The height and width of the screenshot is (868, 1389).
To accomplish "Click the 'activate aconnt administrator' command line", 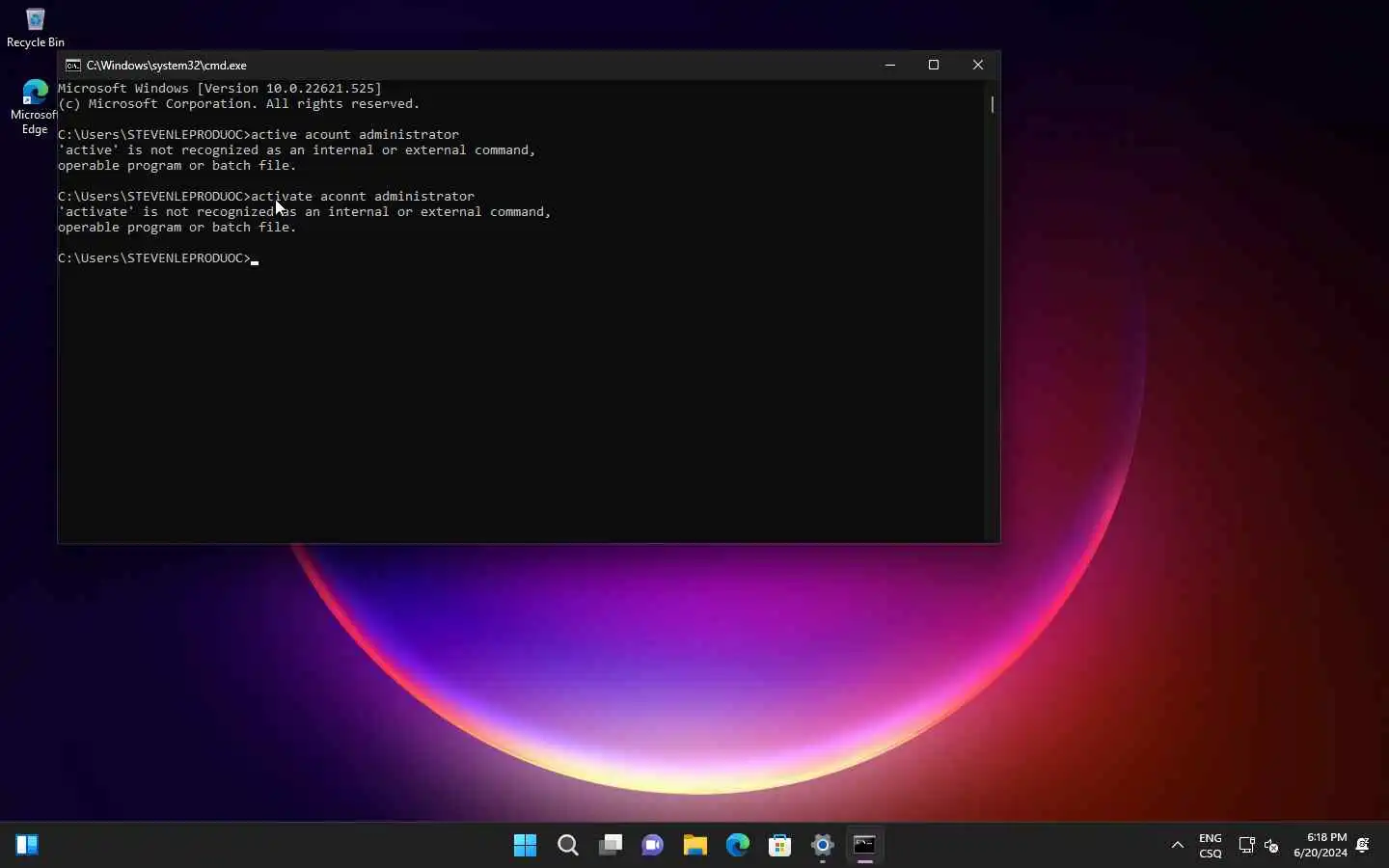I will point(266,197).
